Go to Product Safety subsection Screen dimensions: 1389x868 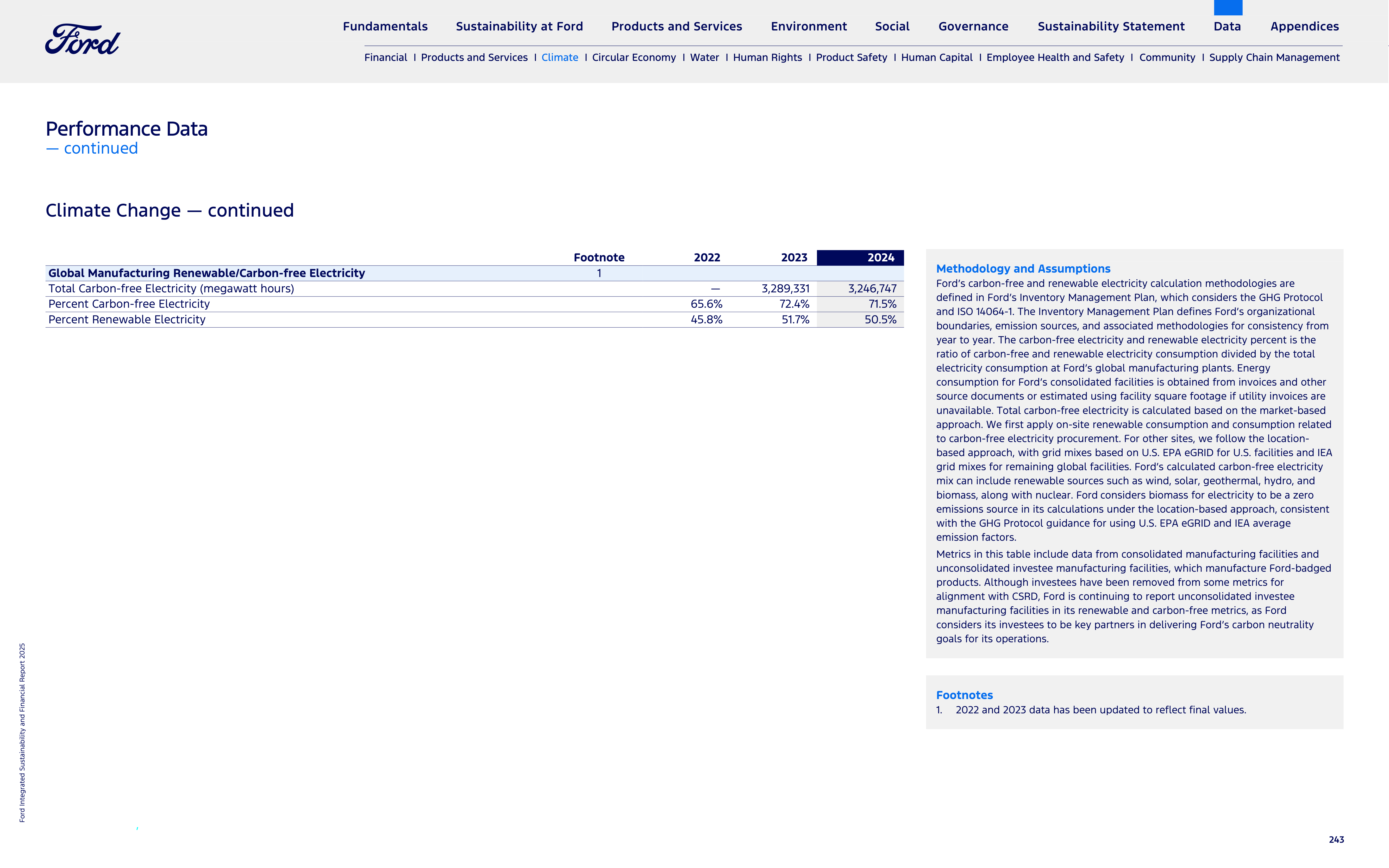851,58
